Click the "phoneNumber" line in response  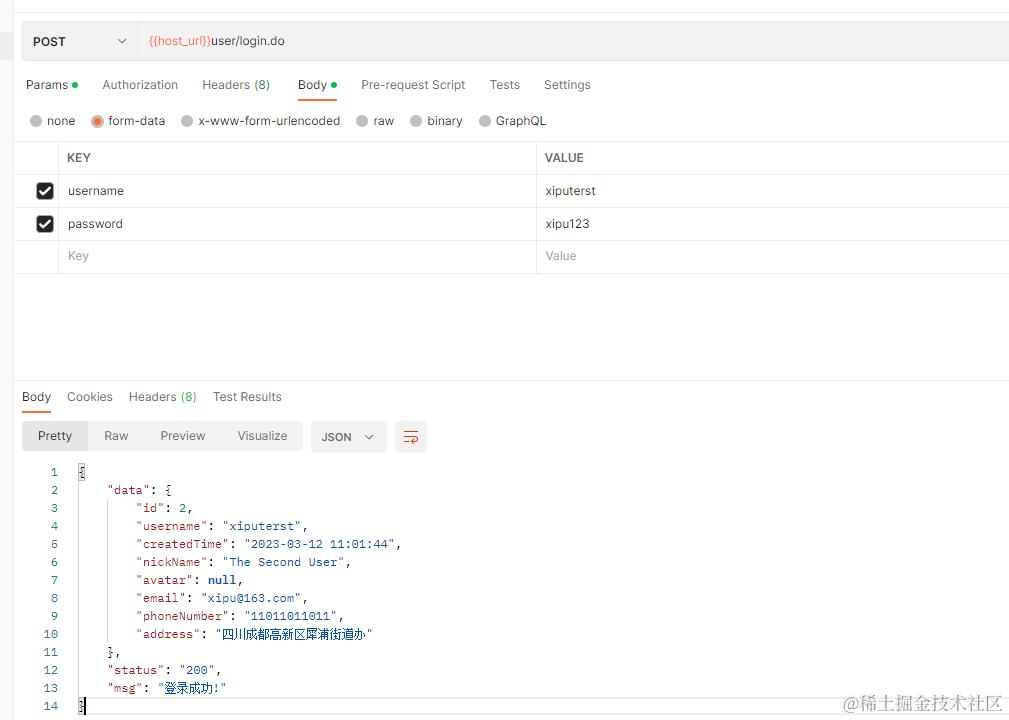[240, 616]
